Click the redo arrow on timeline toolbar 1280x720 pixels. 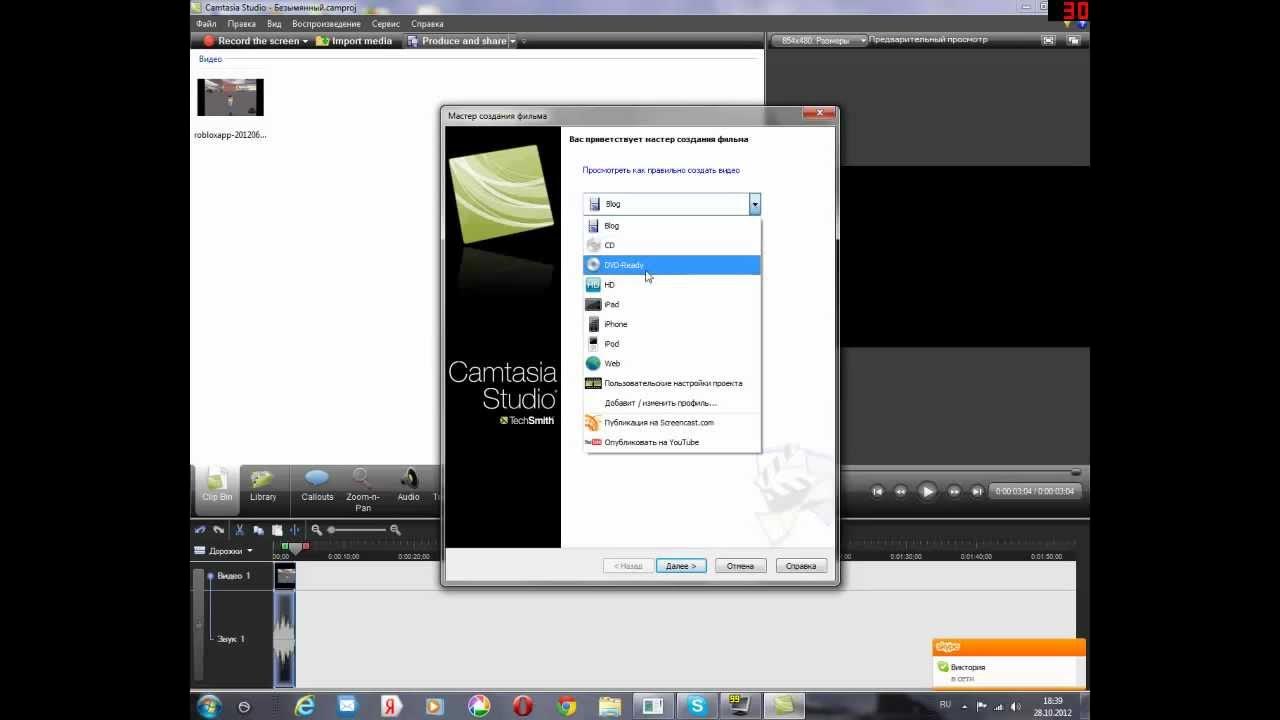click(x=218, y=530)
